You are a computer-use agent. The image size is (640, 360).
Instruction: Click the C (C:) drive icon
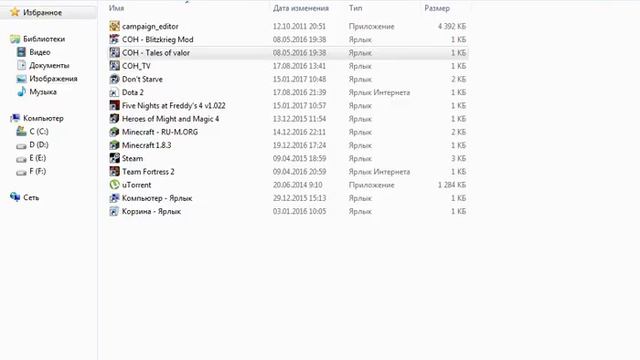point(21,131)
